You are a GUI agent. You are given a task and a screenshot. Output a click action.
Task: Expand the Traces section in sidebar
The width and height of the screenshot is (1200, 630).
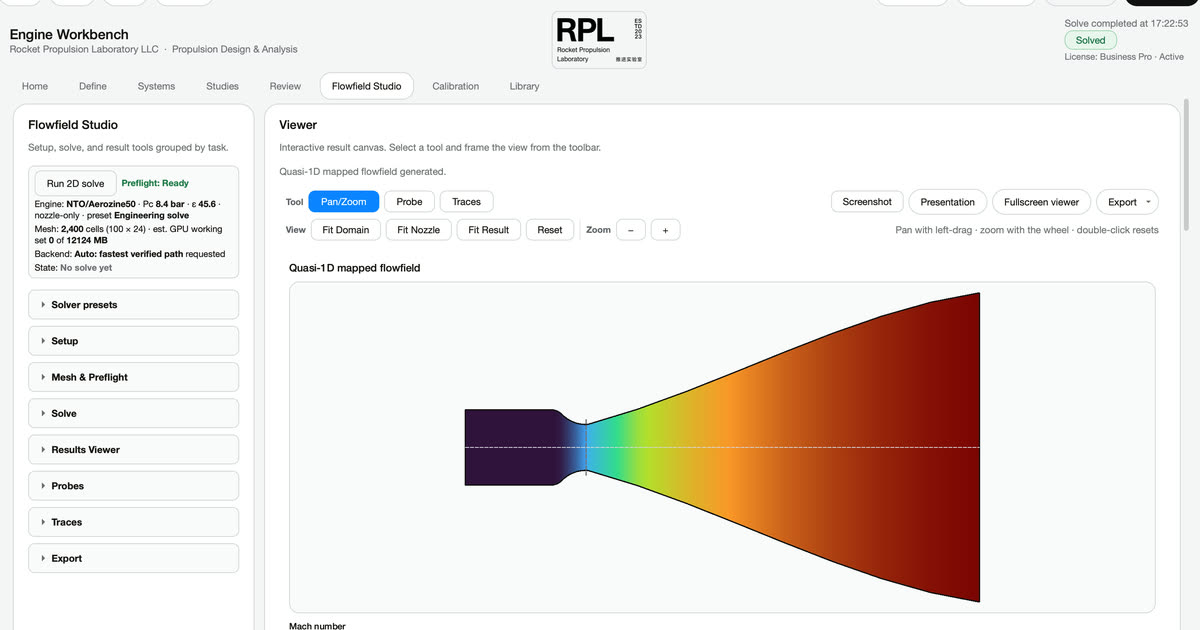[x=133, y=522]
